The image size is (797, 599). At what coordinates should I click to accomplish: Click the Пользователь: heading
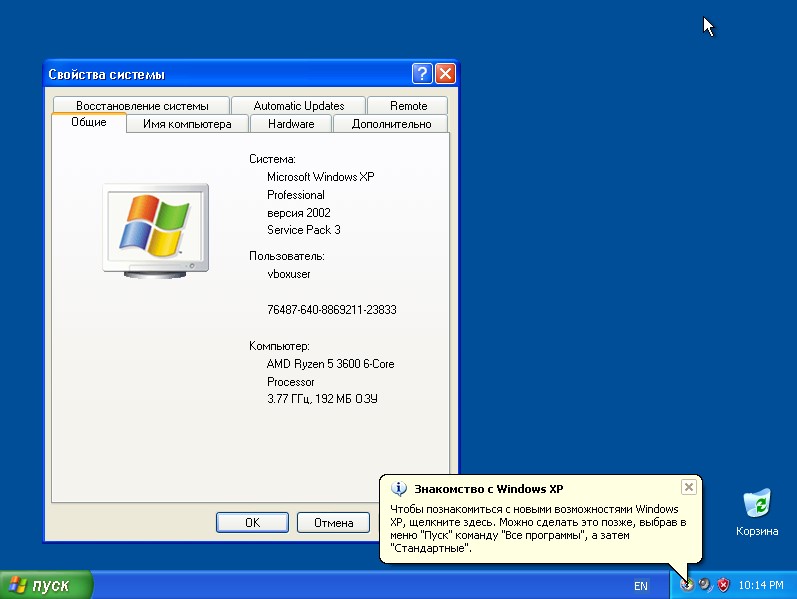coord(287,256)
